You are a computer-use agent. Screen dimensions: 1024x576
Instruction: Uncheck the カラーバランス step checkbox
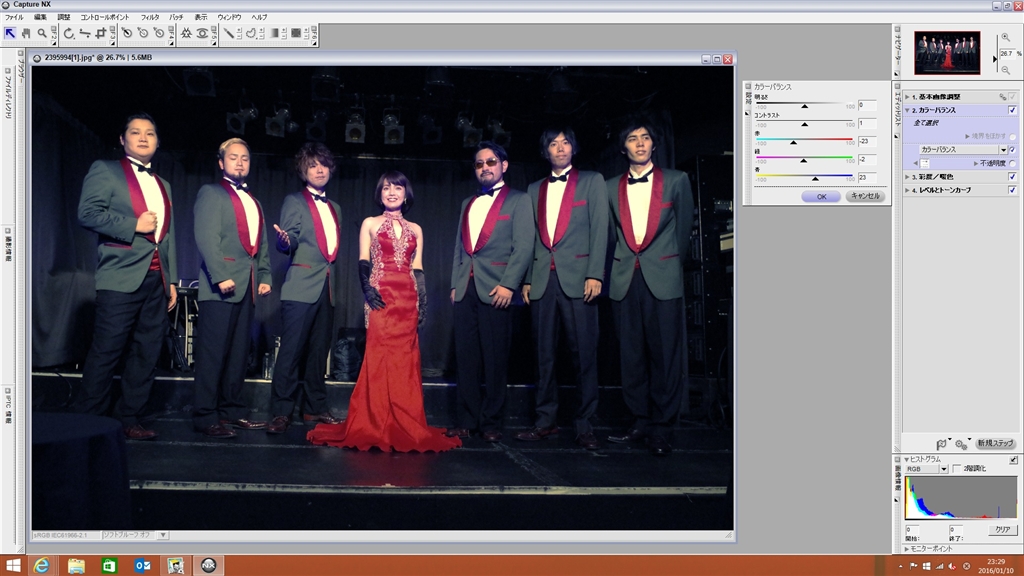(x=1012, y=110)
